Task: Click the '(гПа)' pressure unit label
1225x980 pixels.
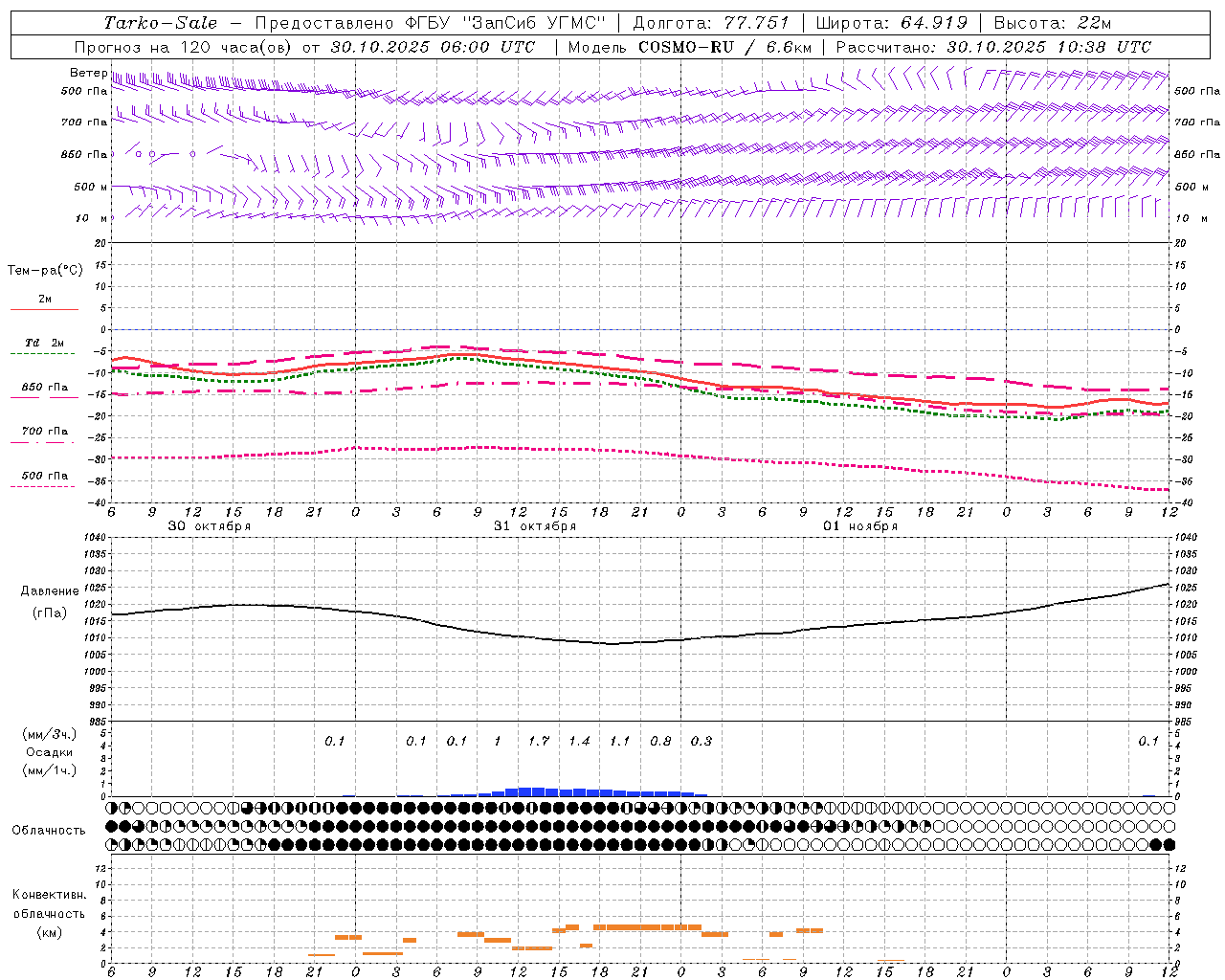Action: 50,613
